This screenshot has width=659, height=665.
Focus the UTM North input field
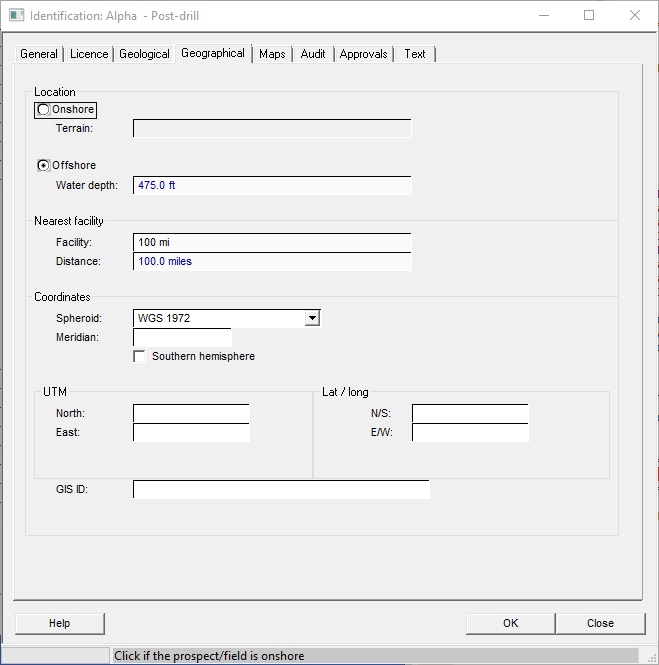pos(191,414)
